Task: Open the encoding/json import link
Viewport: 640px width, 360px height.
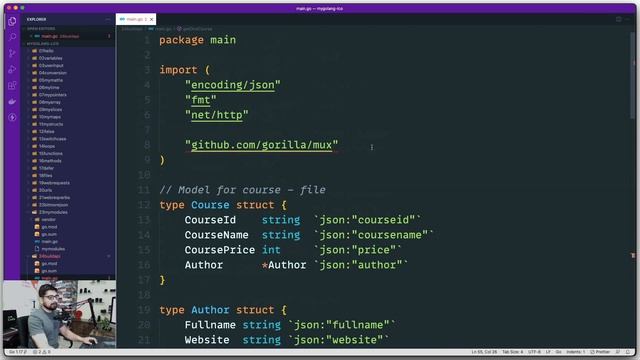Action: (233, 85)
